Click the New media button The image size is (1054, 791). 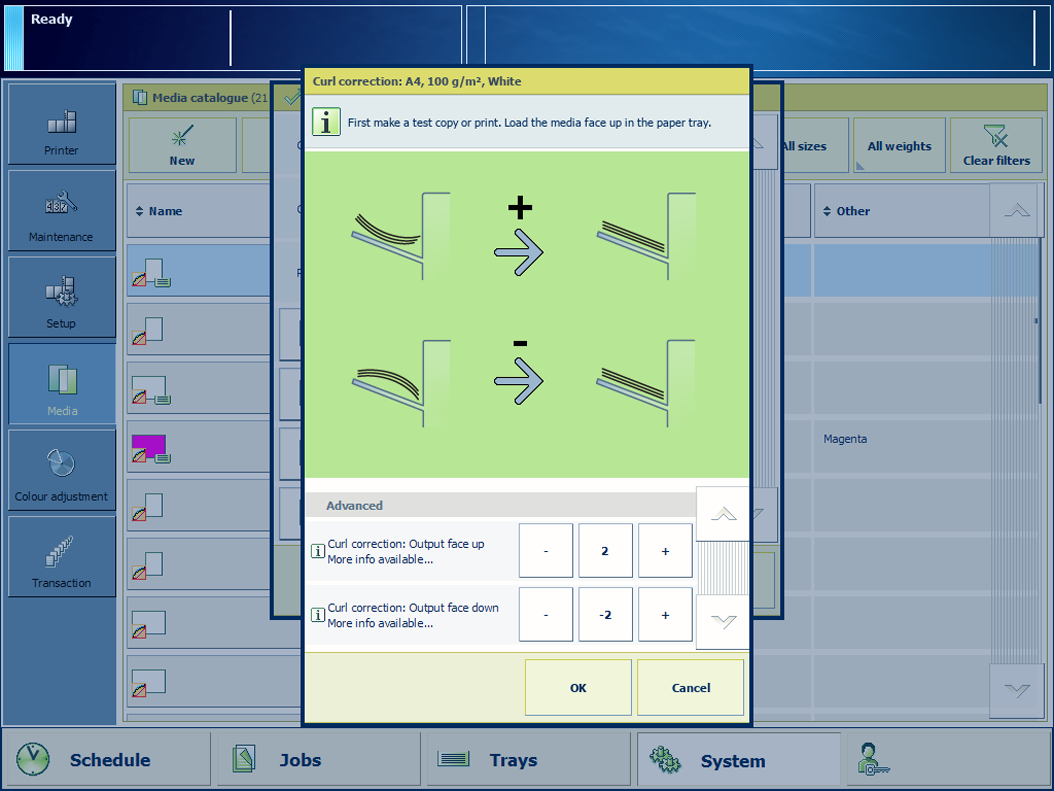point(182,146)
